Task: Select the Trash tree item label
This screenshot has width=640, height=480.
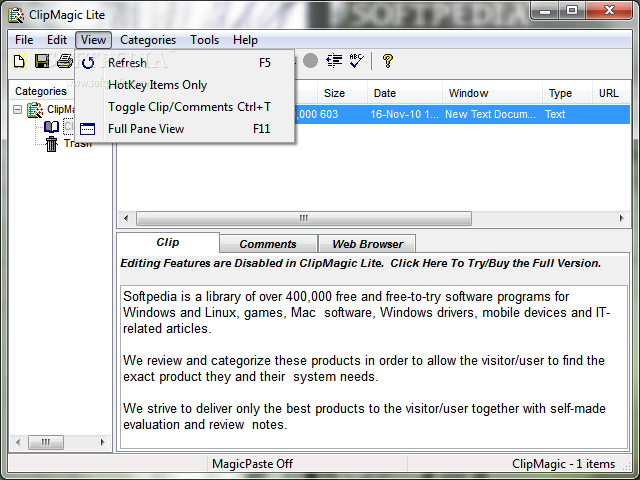Action: [78, 144]
